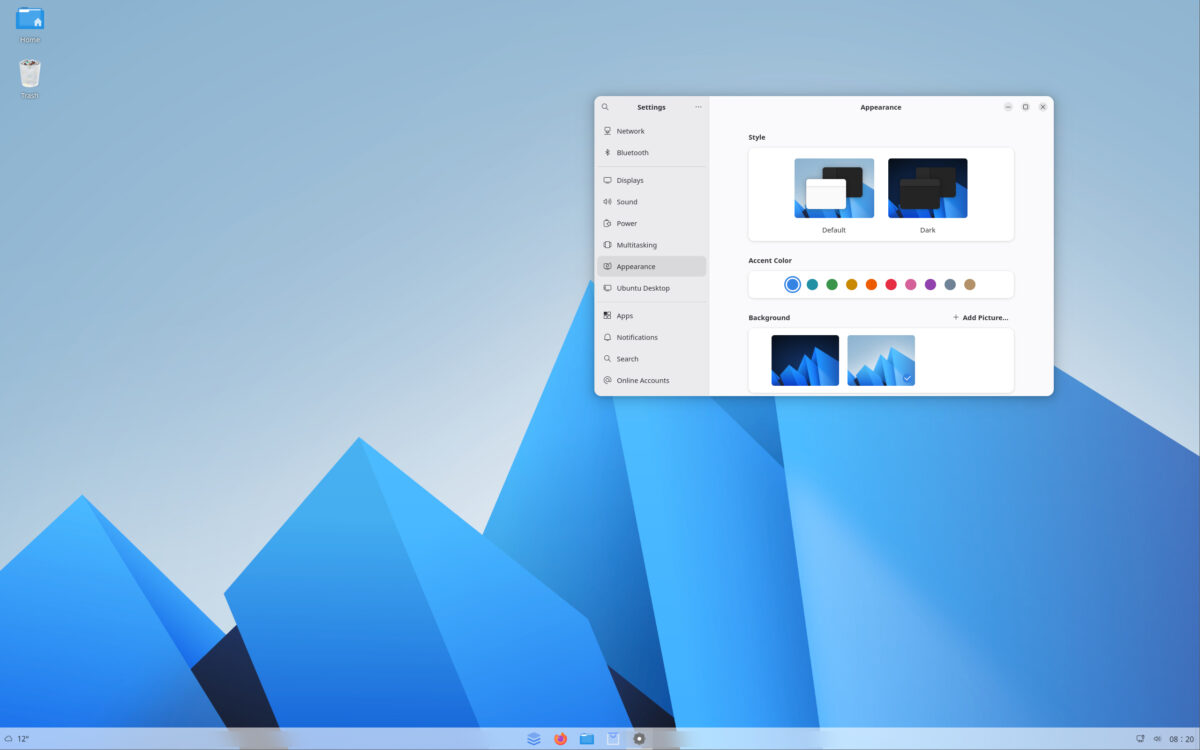Open the Displays settings section
The height and width of the screenshot is (750, 1200).
tap(630, 180)
